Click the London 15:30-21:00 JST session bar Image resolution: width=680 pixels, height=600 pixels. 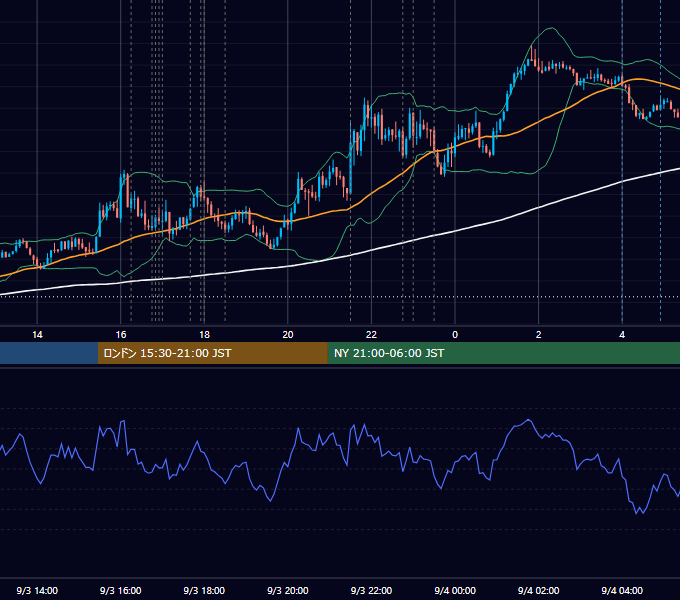tap(212, 353)
